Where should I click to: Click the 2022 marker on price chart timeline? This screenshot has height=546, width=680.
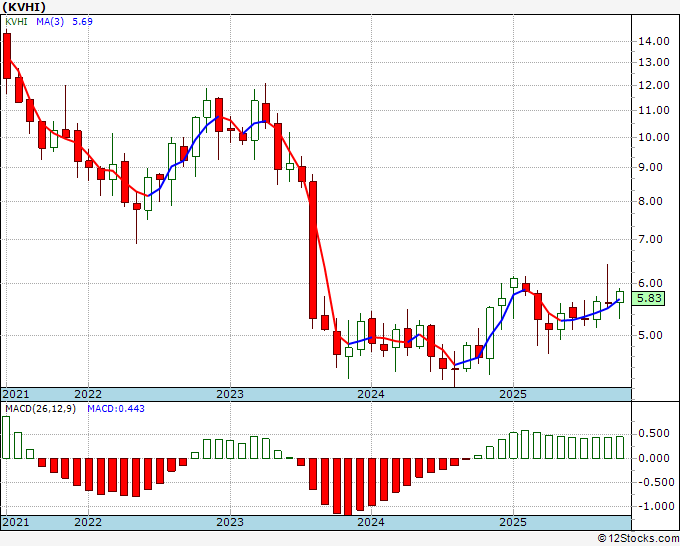(88, 394)
